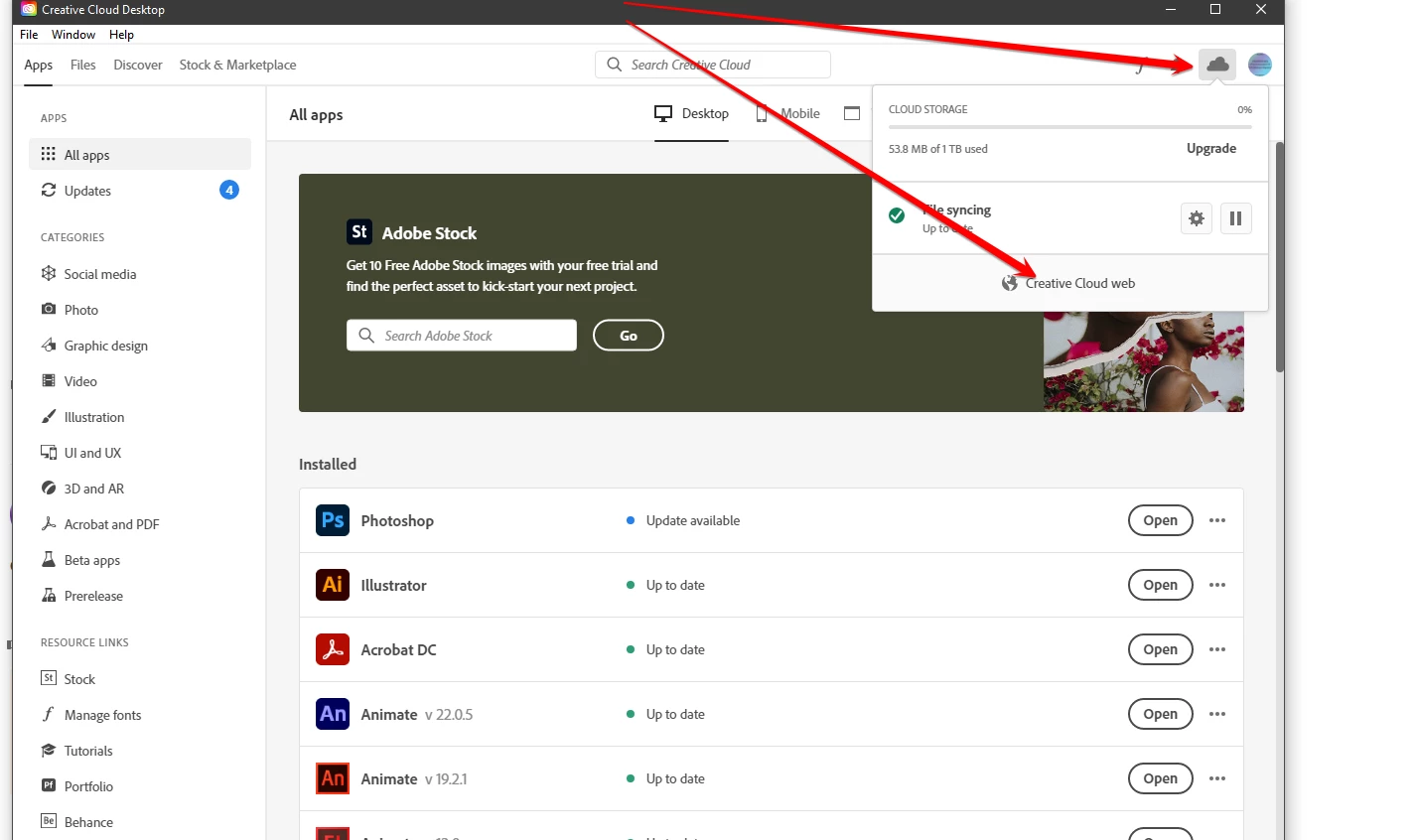Open Beta apps category

pyautogui.click(x=140, y=560)
